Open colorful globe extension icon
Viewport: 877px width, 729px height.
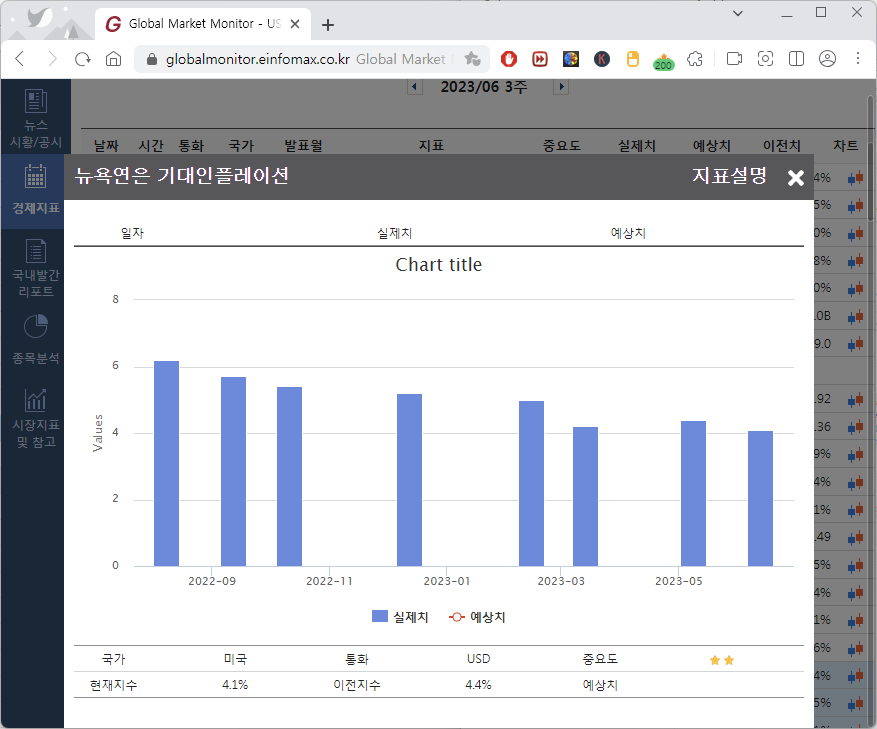pyautogui.click(x=570, y=59)
